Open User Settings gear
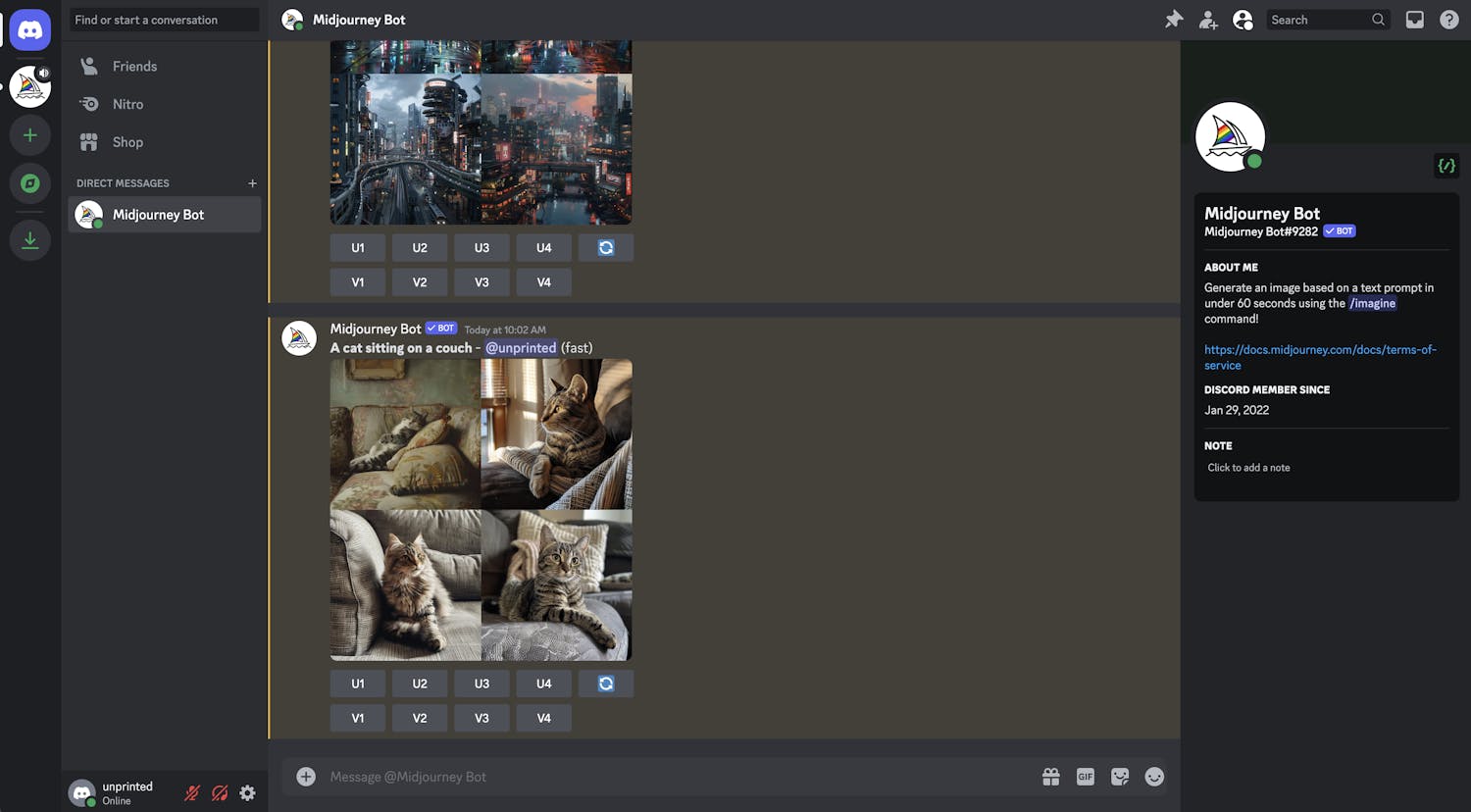The height and width of the screenshot is (812, 1471). [247, 793]
